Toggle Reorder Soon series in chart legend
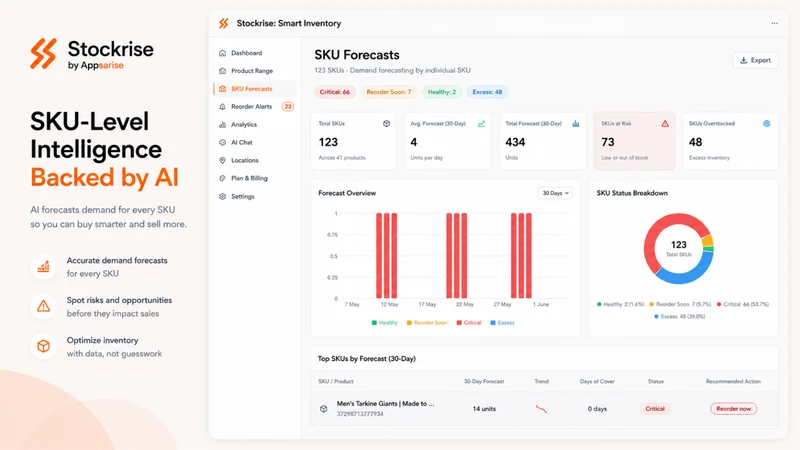800x450 pixels. (427, 322)
